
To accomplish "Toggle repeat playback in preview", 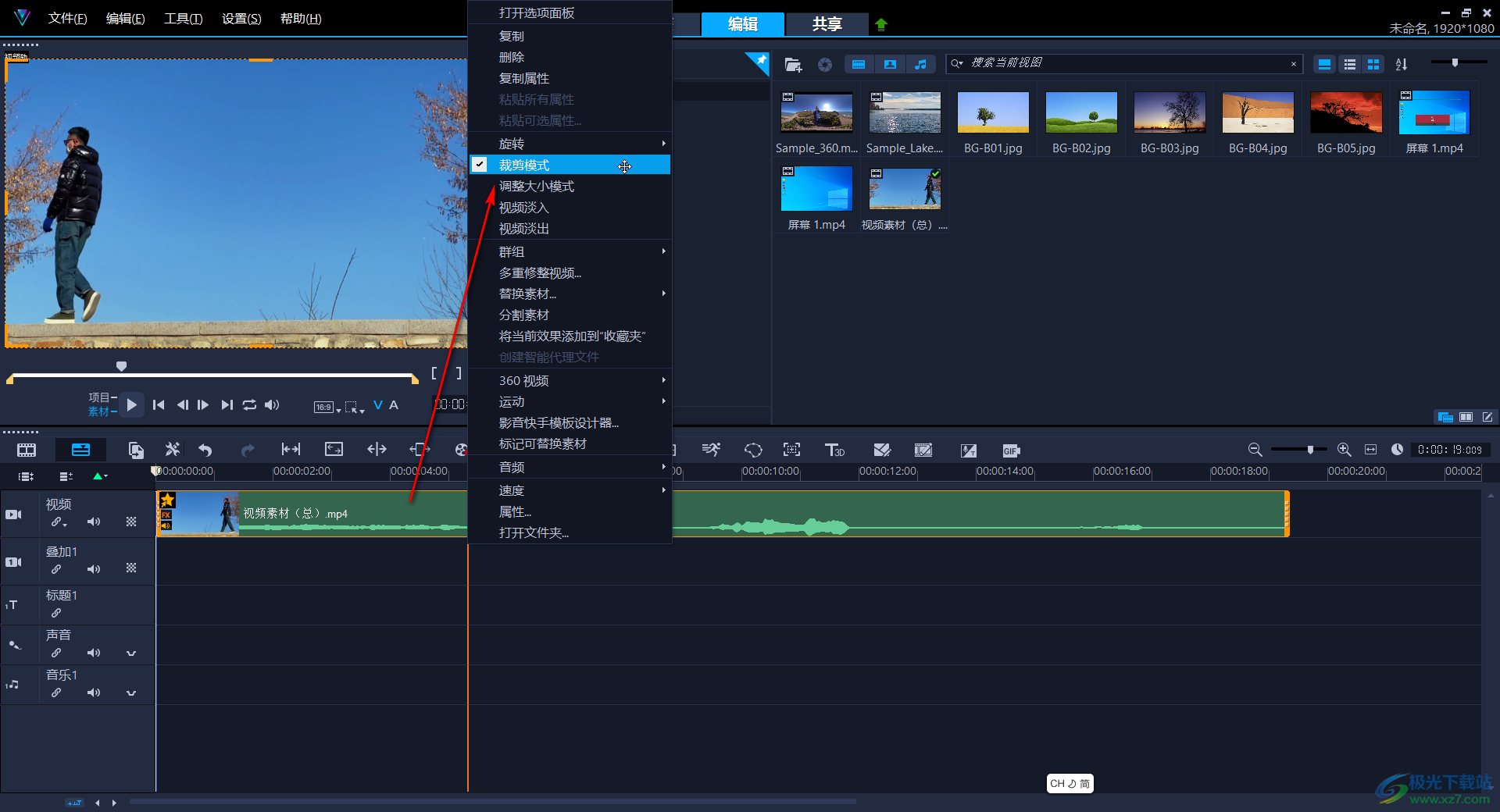I will (249, 404).
